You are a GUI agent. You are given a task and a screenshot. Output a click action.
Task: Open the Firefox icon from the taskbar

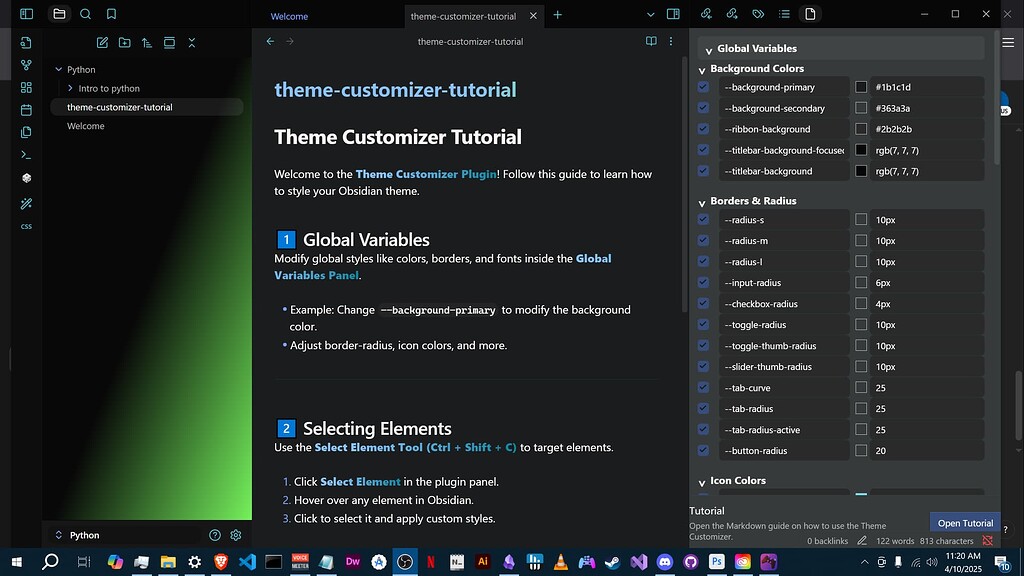coord(222,562)
